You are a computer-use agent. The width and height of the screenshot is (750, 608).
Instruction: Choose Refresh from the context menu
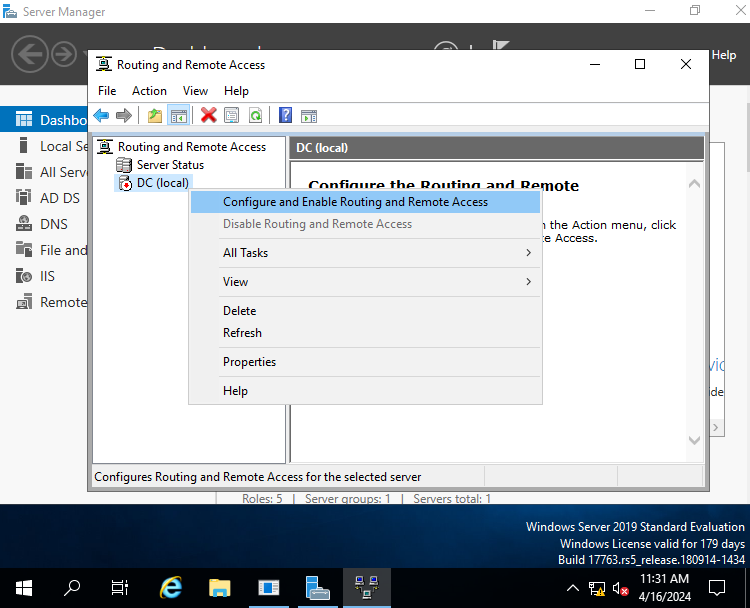[x=365, y=333]
